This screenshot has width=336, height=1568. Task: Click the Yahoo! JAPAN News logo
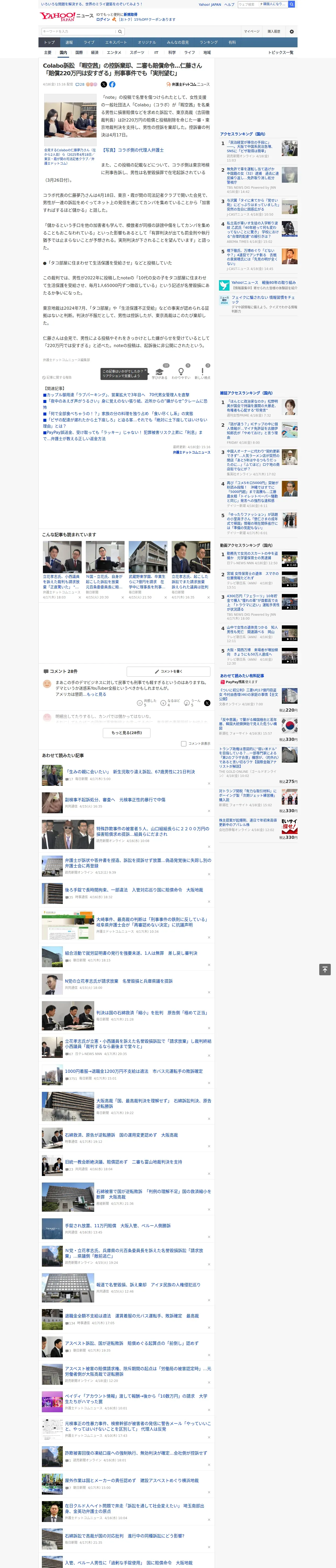click(66, 16)
